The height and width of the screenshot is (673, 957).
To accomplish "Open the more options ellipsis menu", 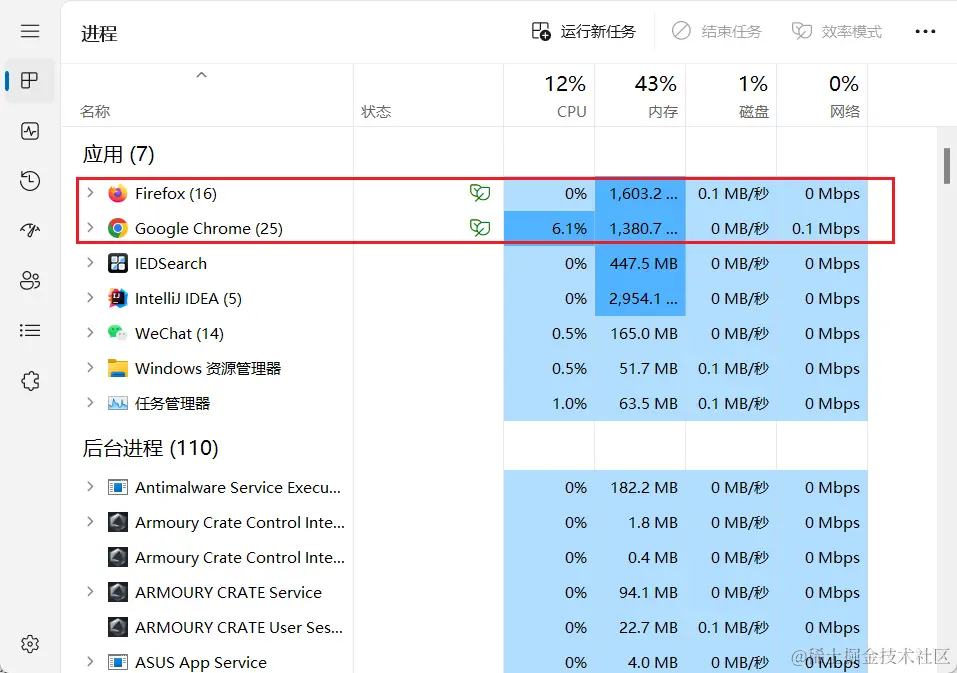I will click(x=925, y=31).
